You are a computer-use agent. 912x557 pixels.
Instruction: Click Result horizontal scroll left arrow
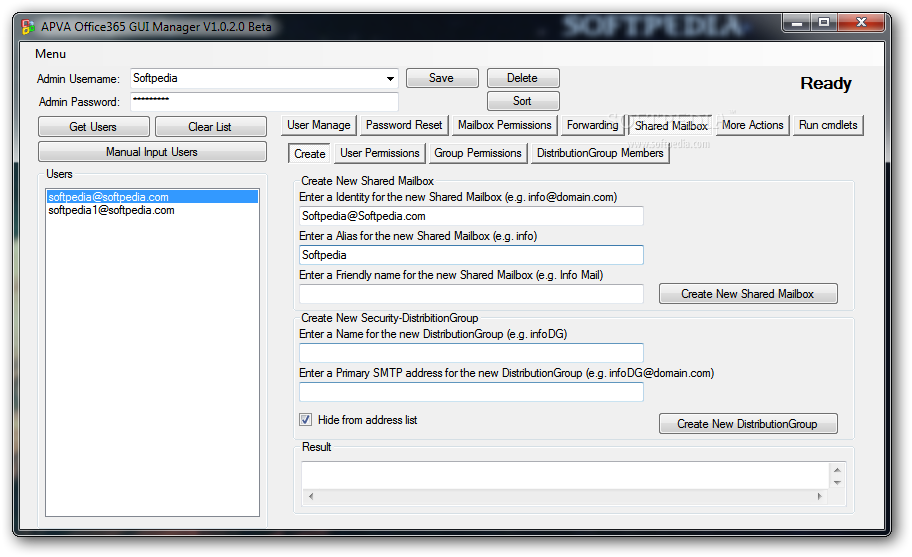coord(311,497)
